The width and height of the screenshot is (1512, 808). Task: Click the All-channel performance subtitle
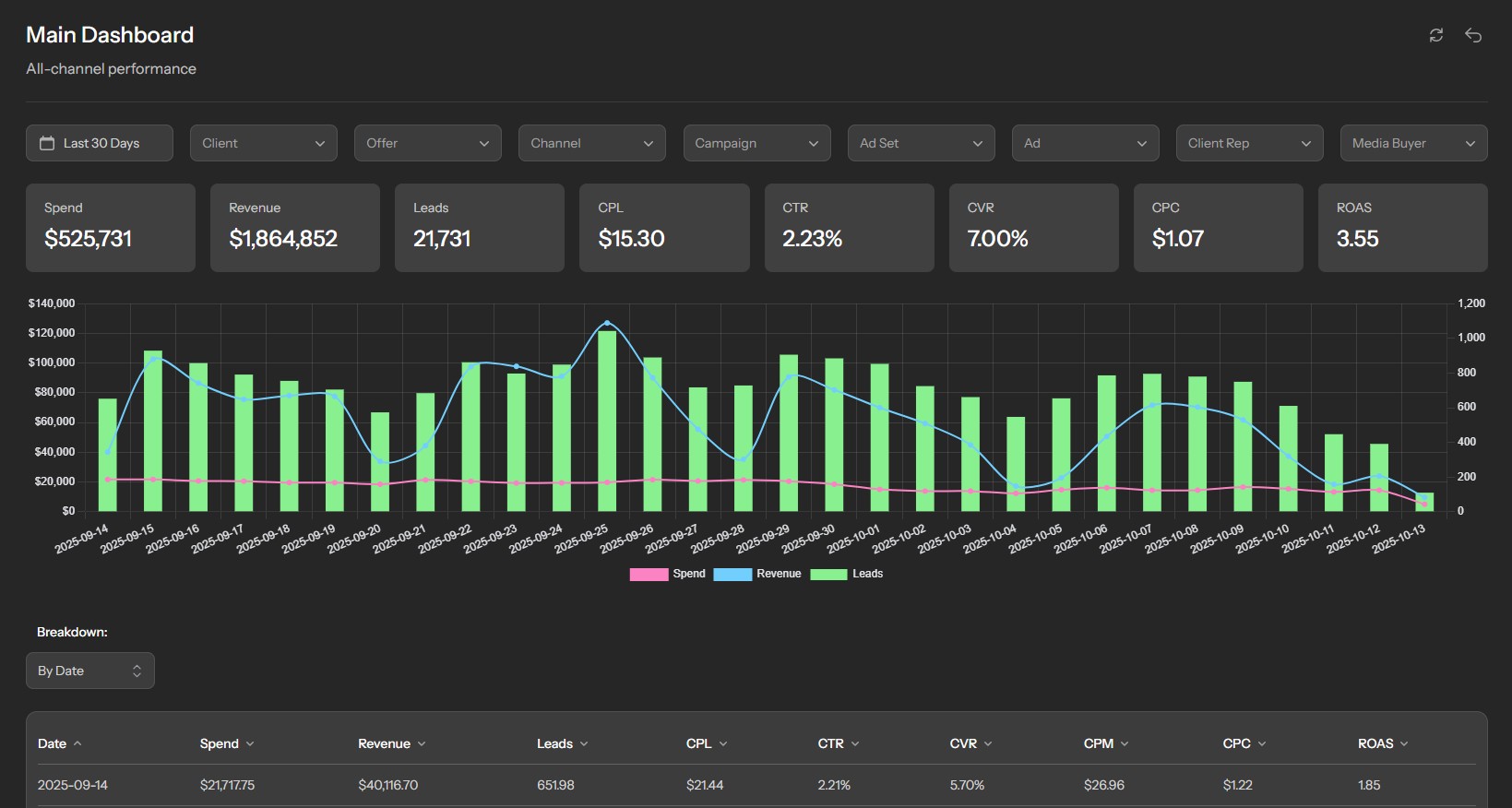[111, 69]
